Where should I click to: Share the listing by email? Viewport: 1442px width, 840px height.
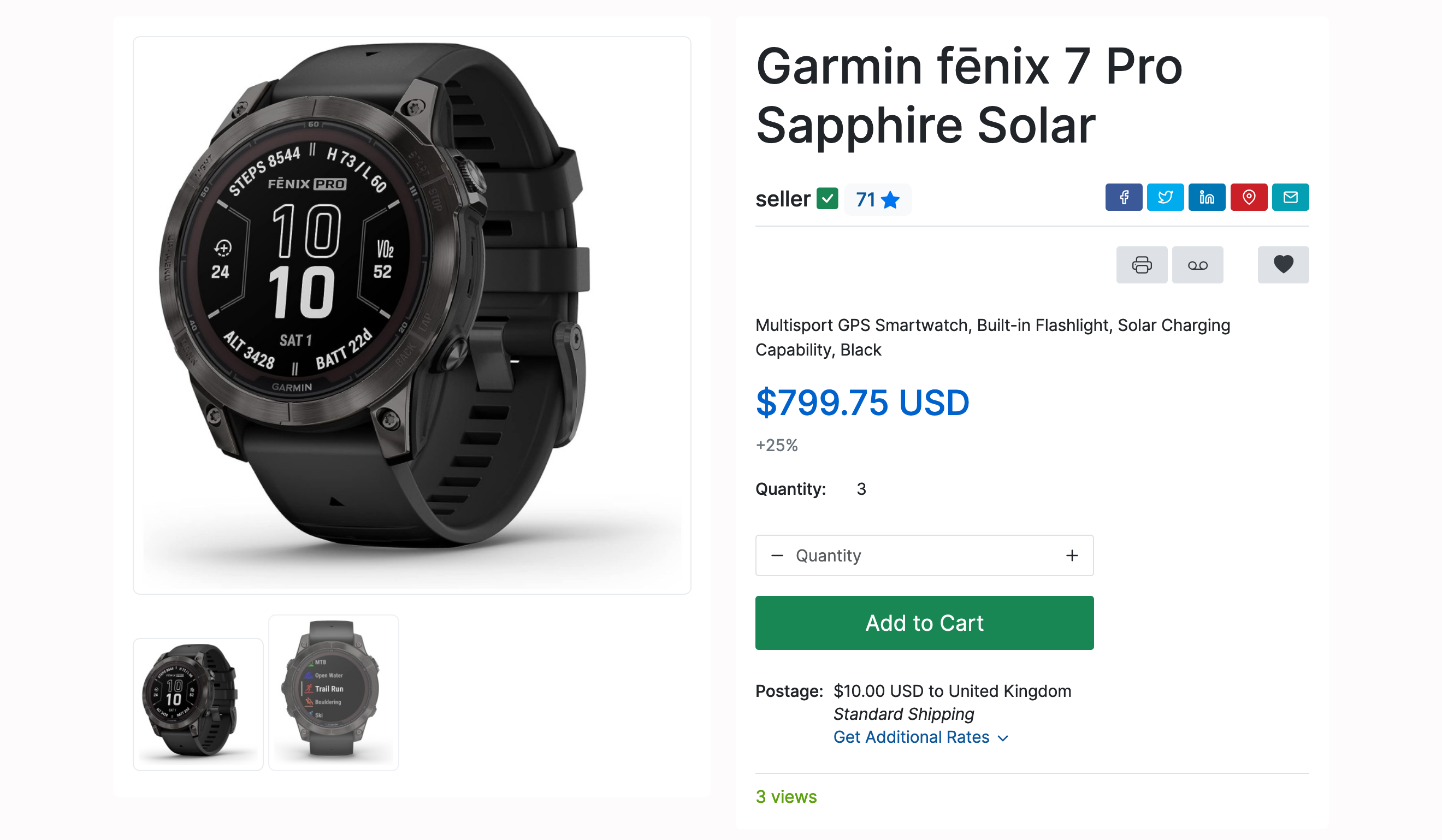click(x=1290, y=197)
